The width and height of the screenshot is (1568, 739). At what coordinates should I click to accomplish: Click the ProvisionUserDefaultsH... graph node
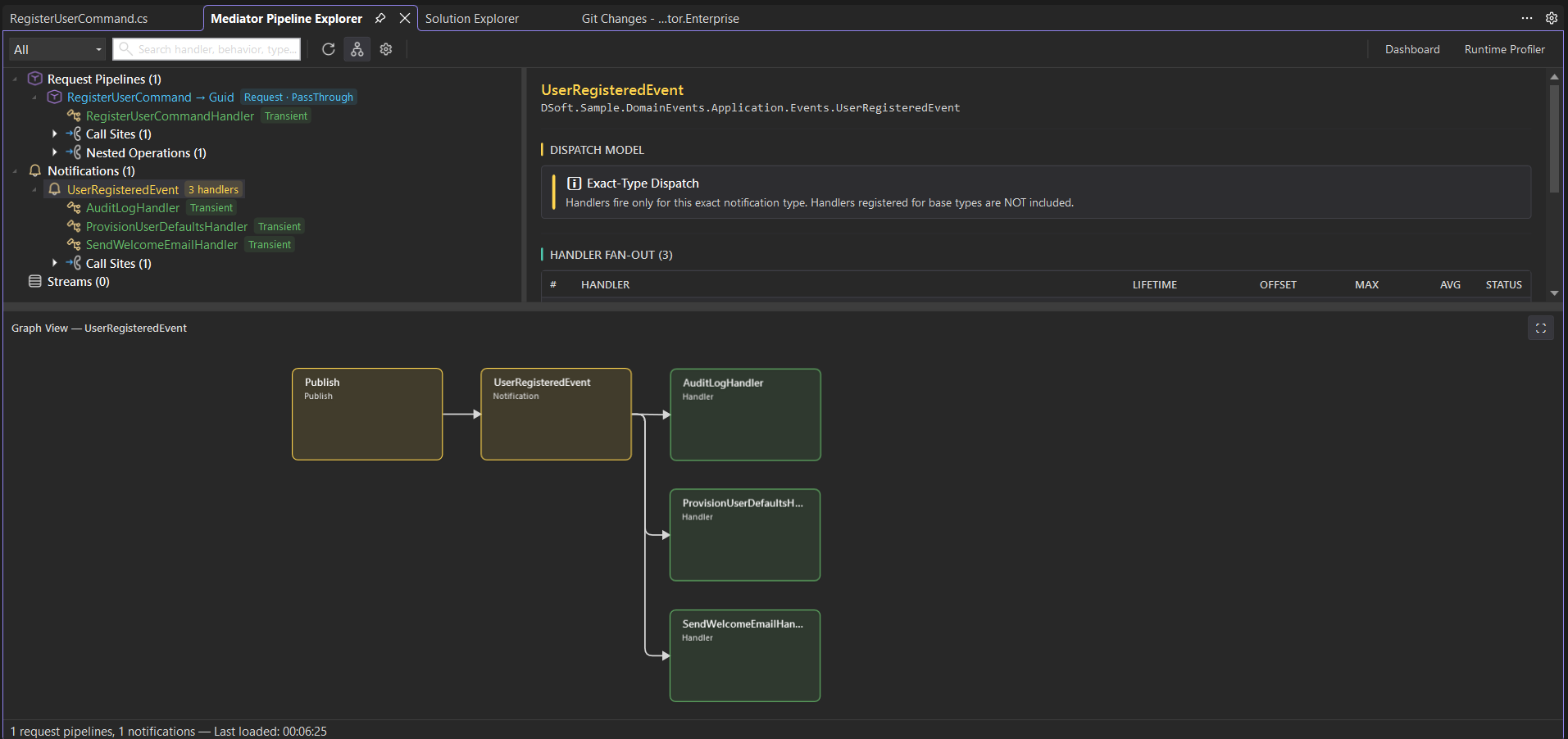[745, 535]
